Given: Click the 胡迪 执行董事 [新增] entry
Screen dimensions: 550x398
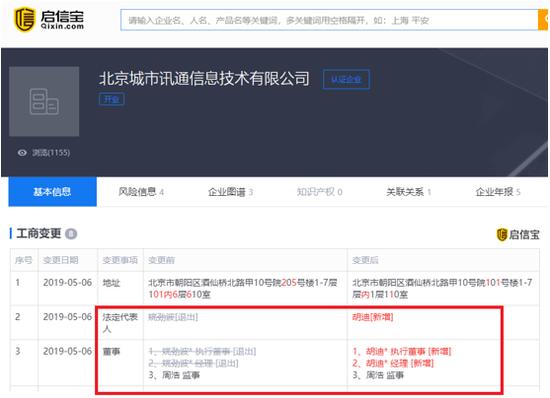Looking at the screenshot, I should click(402, 351).
